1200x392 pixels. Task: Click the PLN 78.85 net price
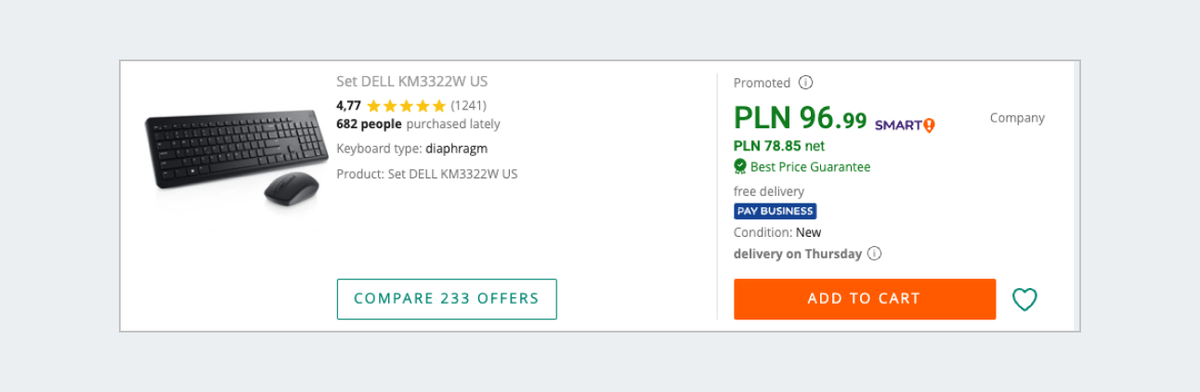(x=779, y=146)
